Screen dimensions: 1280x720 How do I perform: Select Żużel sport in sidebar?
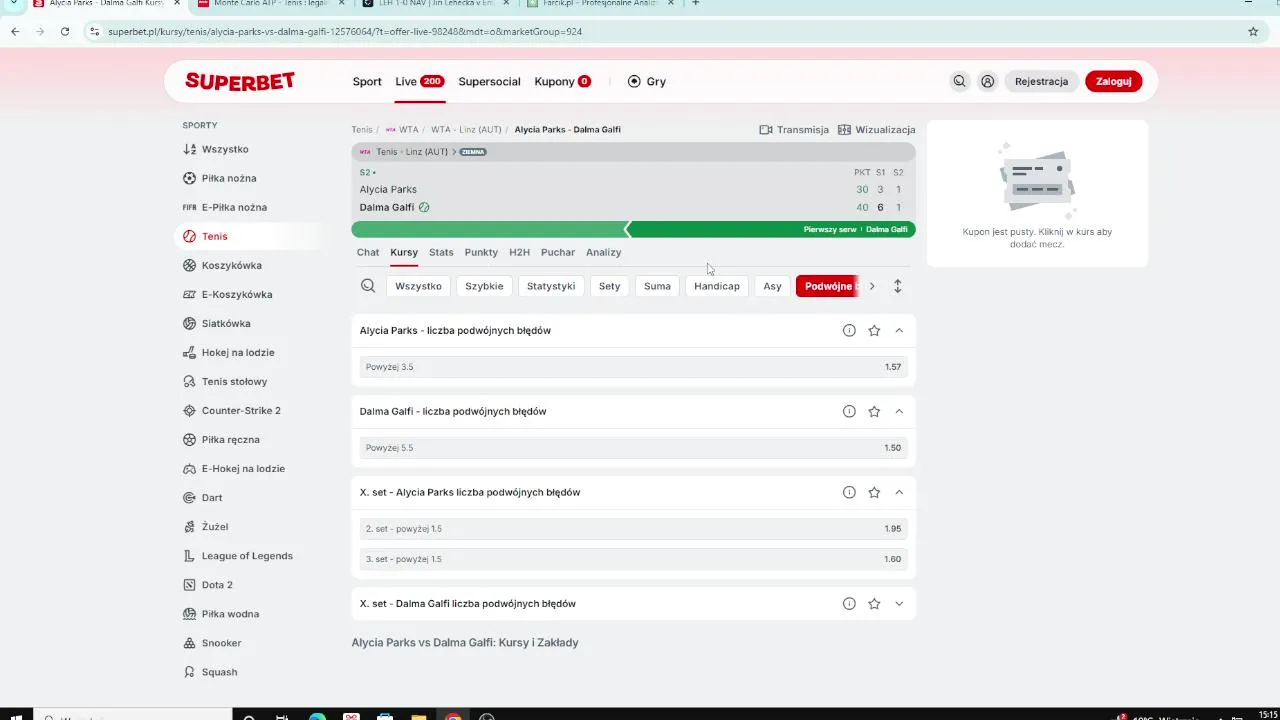215,526
